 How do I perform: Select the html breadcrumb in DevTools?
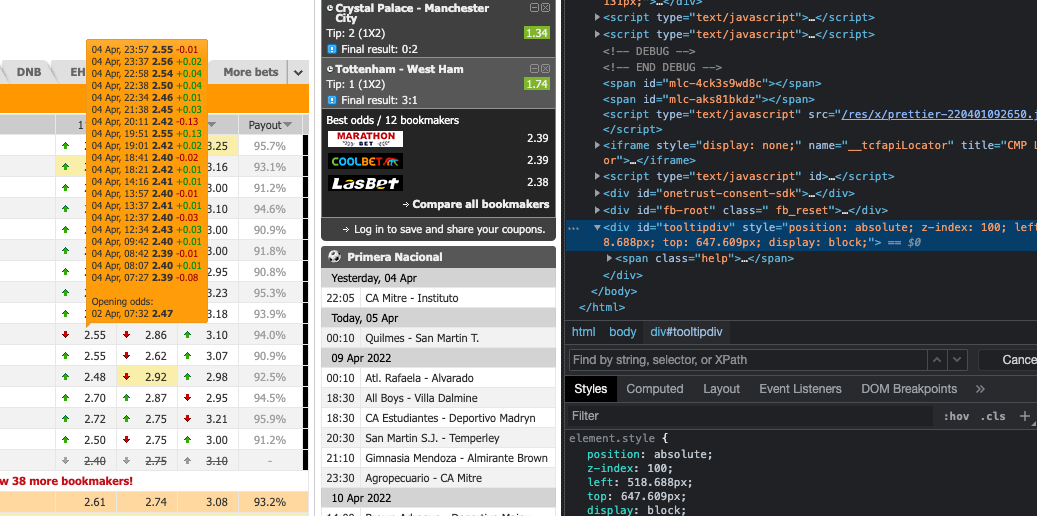pos(583,332)
